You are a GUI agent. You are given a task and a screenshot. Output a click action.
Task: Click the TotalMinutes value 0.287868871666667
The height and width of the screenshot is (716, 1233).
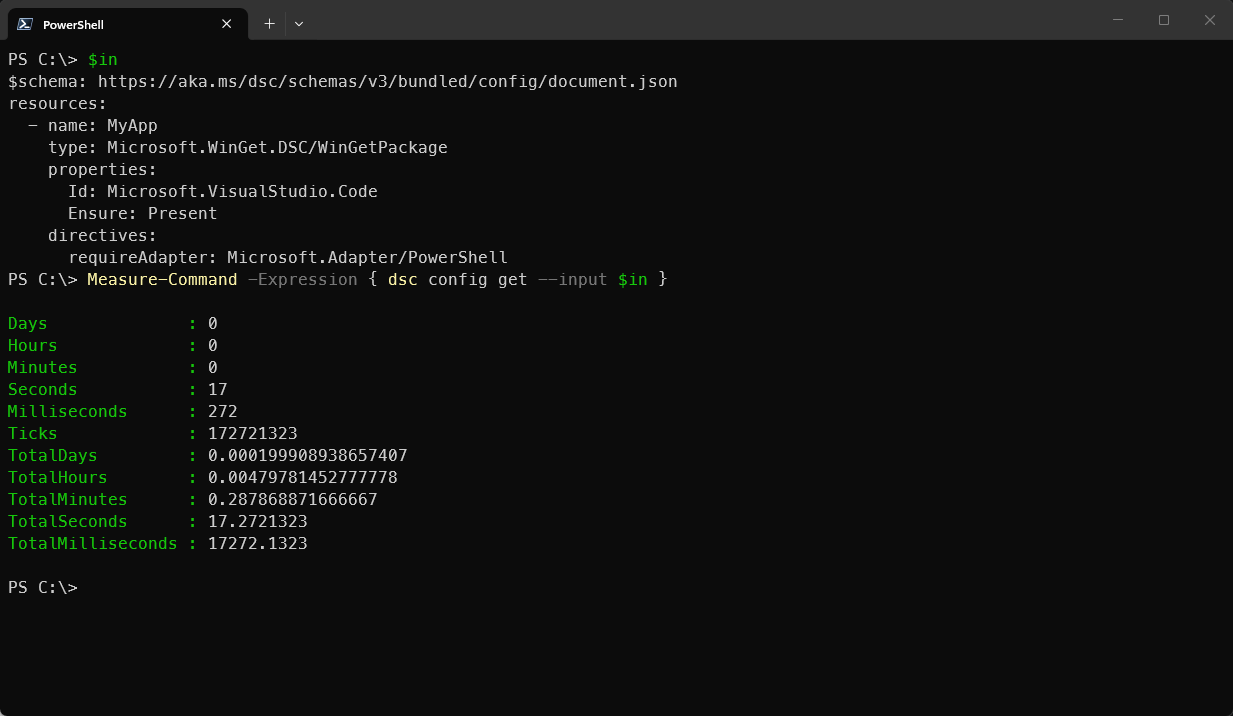(x=293, y=499)
